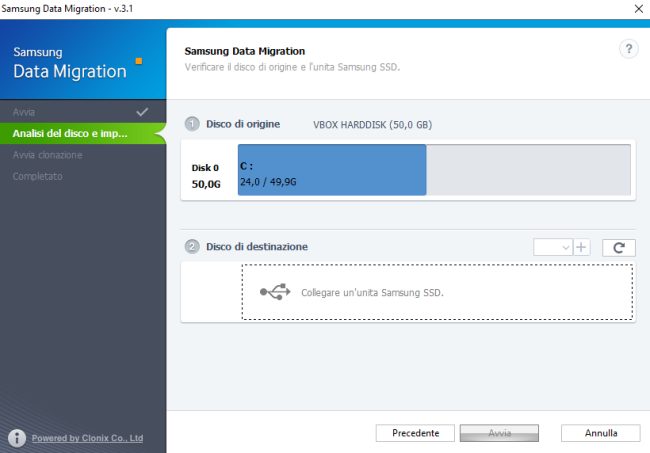
Task: Select Analisi del disco sidebar step
Action: click(x=70, y=133)
